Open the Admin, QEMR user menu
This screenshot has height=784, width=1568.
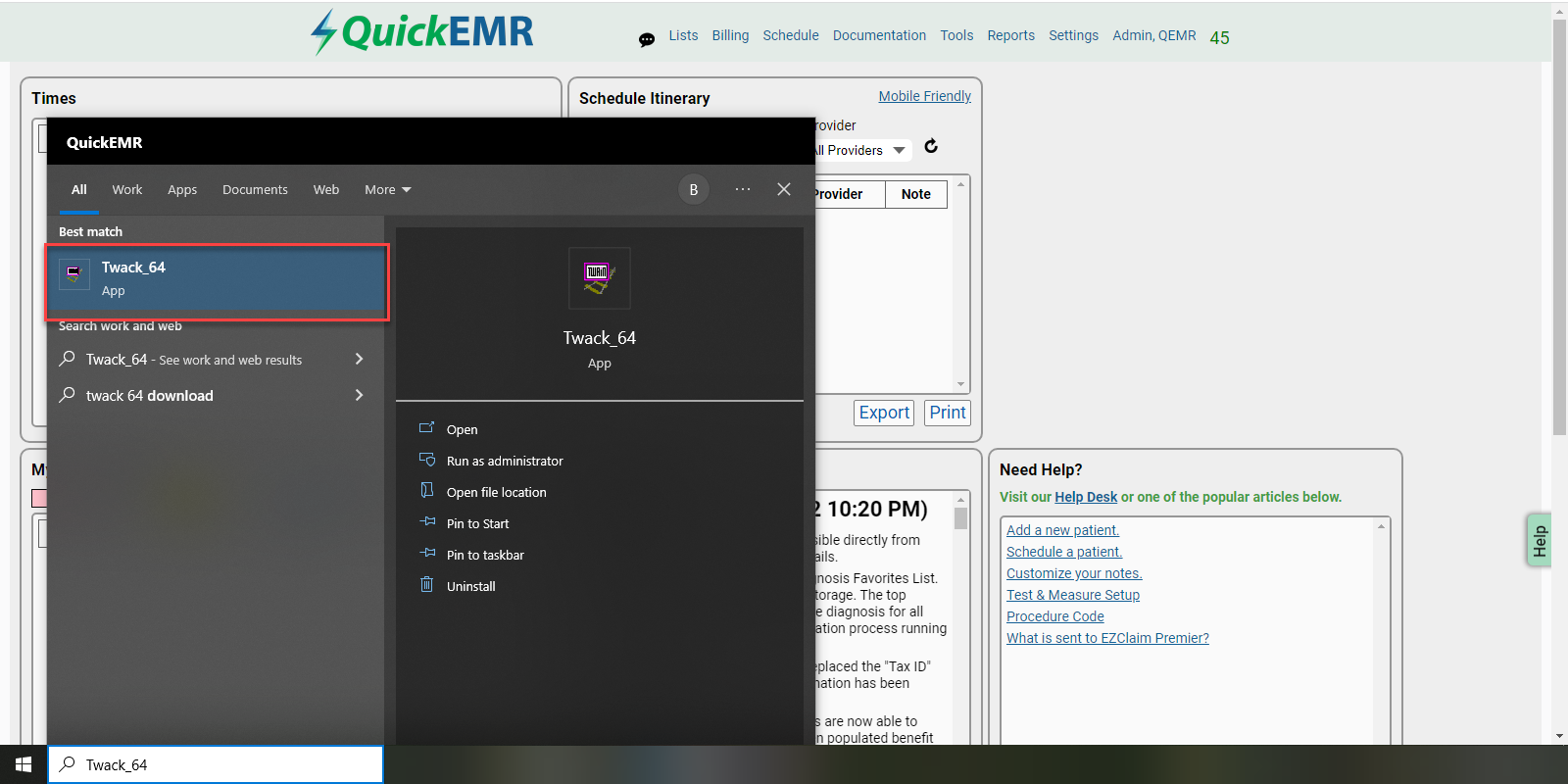pos(1153,35)
